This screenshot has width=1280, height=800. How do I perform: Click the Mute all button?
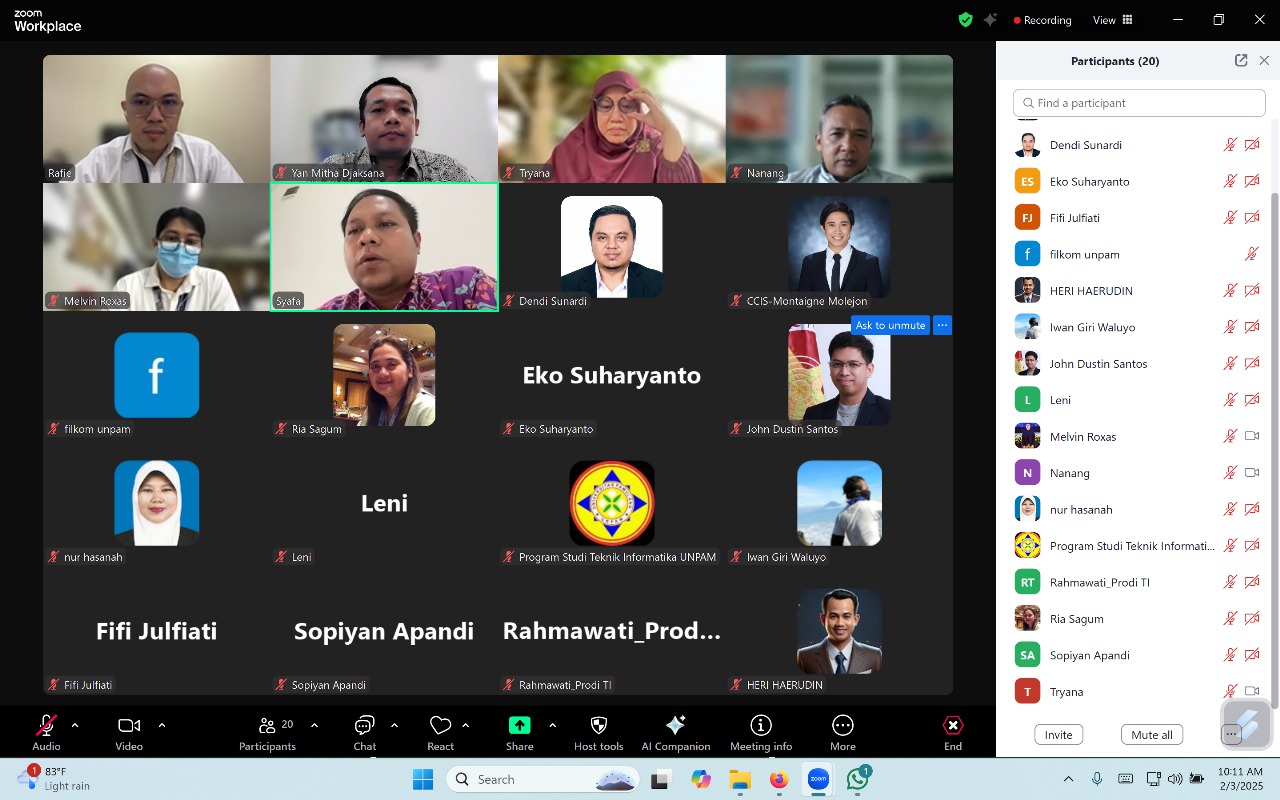(1152, 735)
